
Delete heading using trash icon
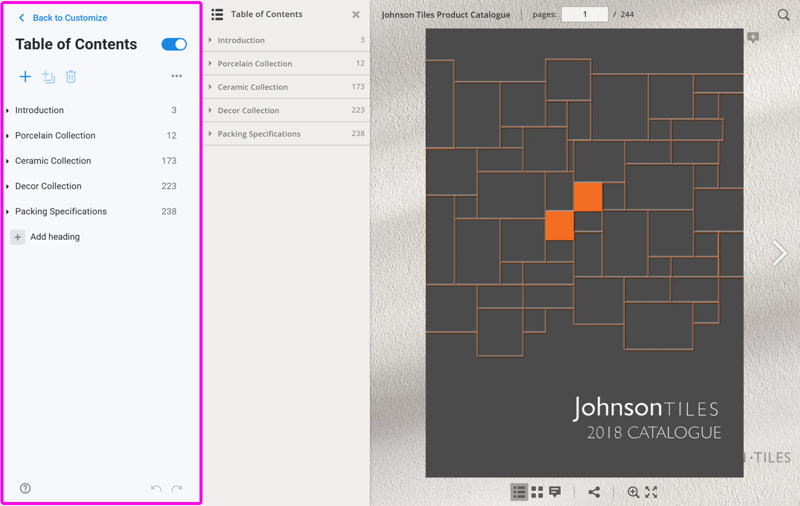click(71, 77)
